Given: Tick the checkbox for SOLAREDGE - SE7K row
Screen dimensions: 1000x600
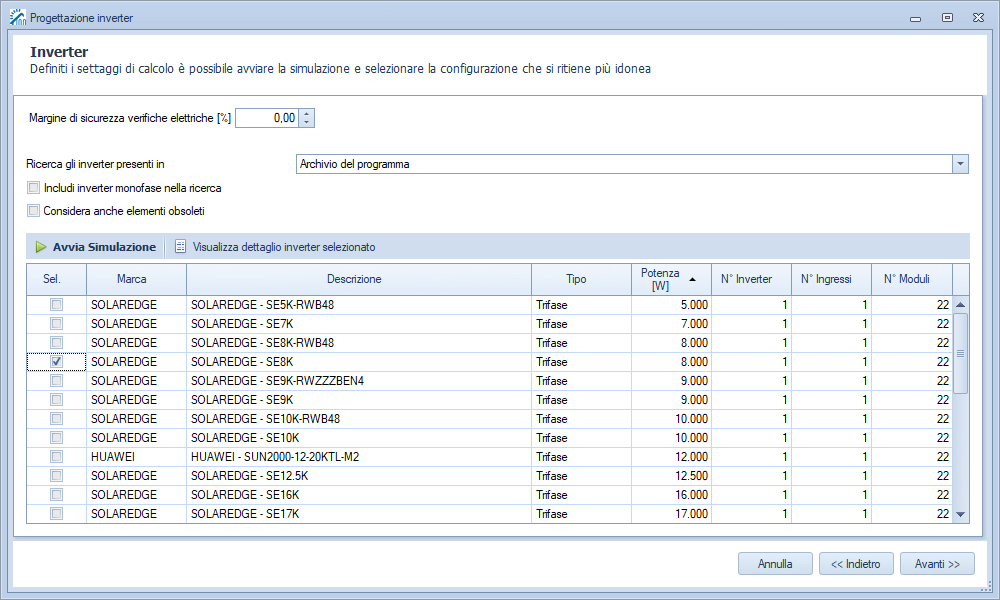Looking at the screenshot, I should (x=56, y=324).
